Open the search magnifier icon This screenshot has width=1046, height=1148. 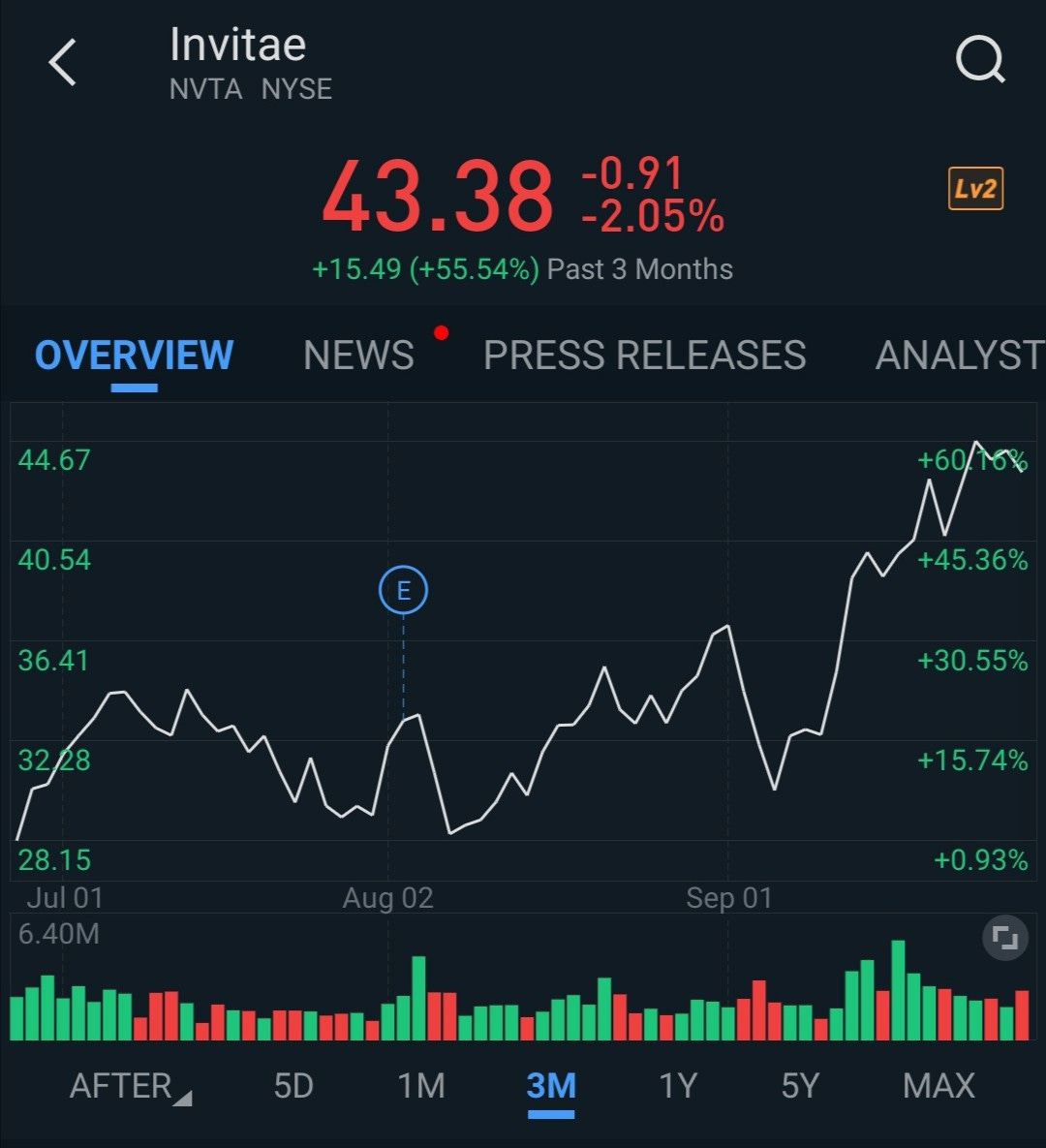[980, 59]
